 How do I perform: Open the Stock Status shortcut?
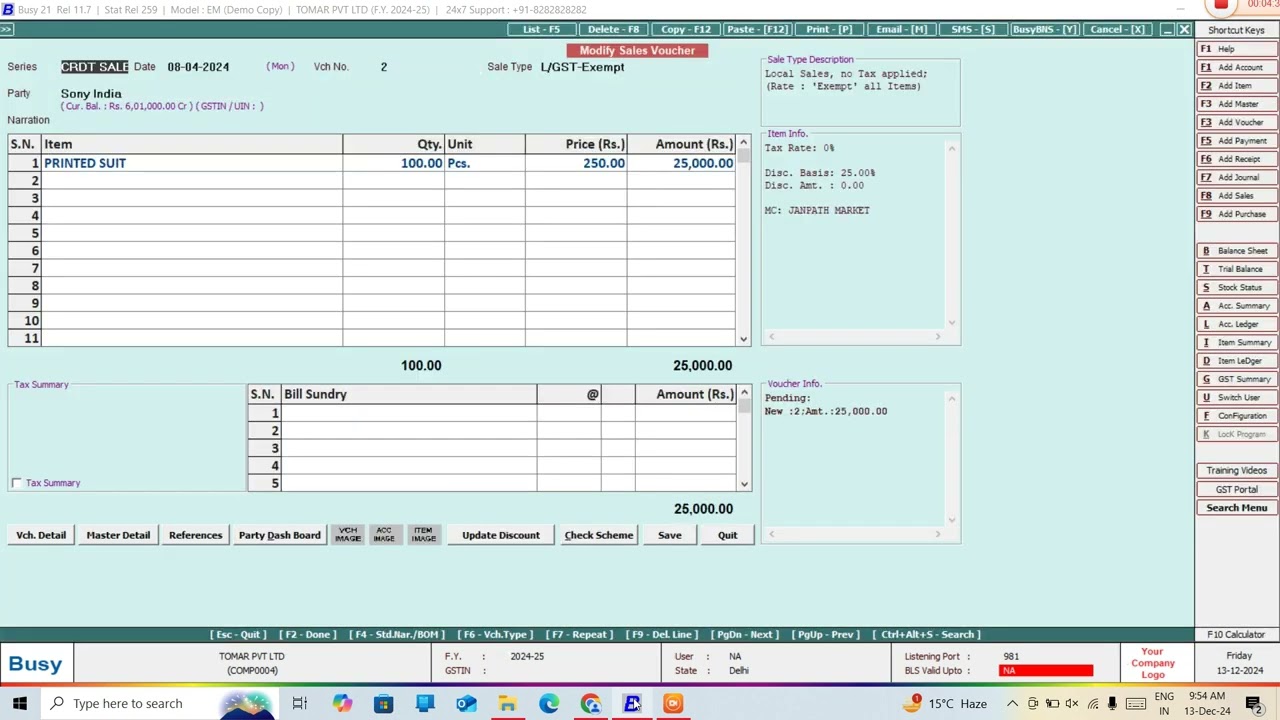click(1237, 287)
